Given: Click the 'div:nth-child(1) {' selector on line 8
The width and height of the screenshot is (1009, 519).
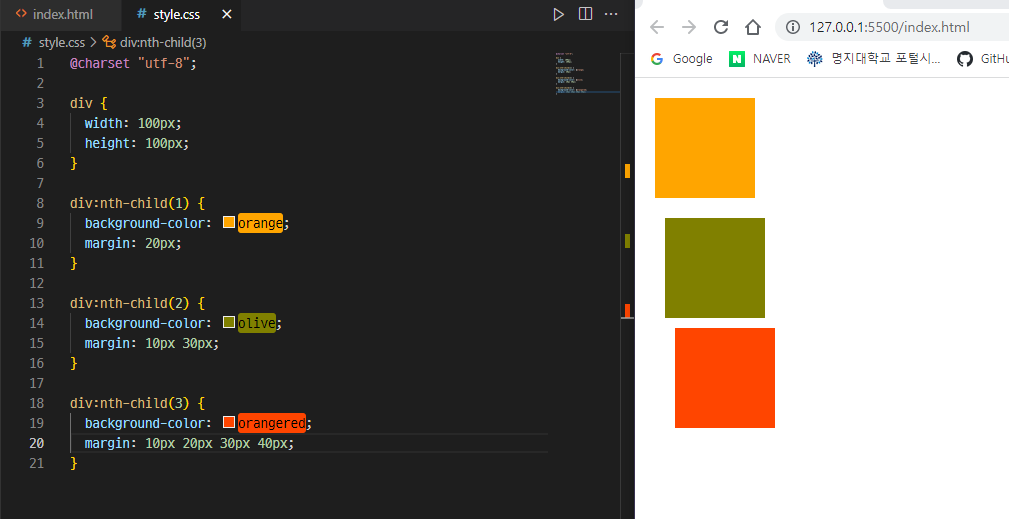Looking at the screenshot, I should click(x=137, y=203).
